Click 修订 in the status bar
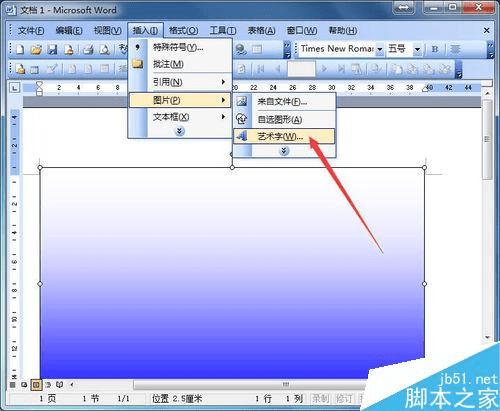Image resolution: width=500 pixels, height=411 pixels. point(343,398)
